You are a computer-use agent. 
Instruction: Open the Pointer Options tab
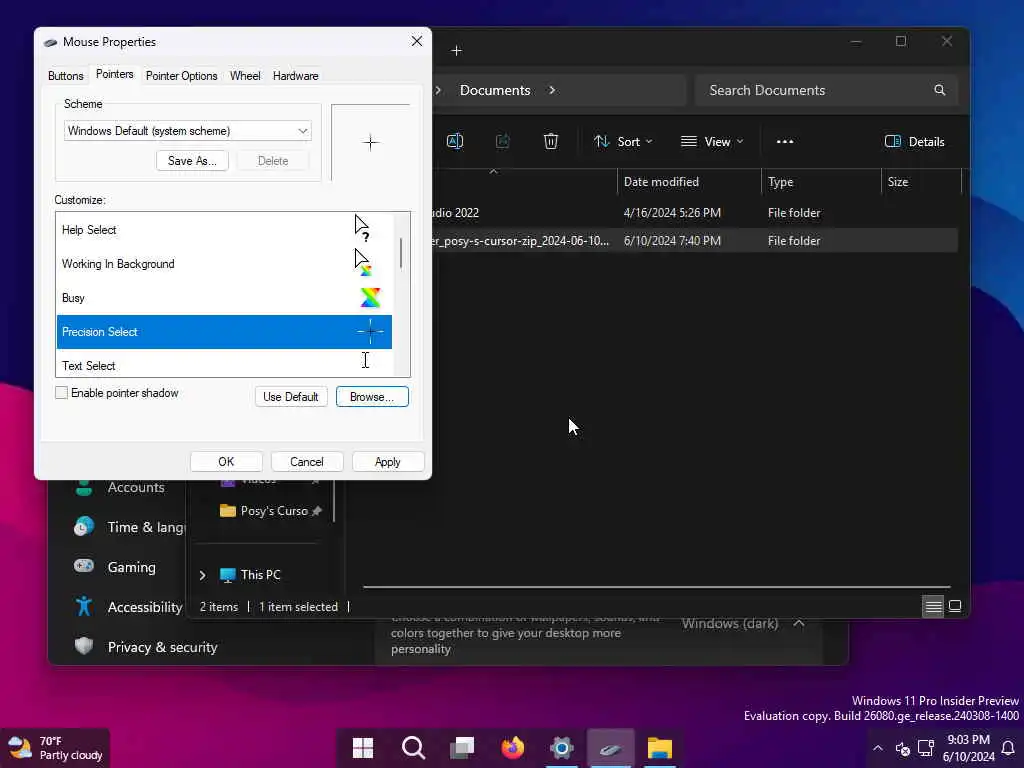(182, 76)
